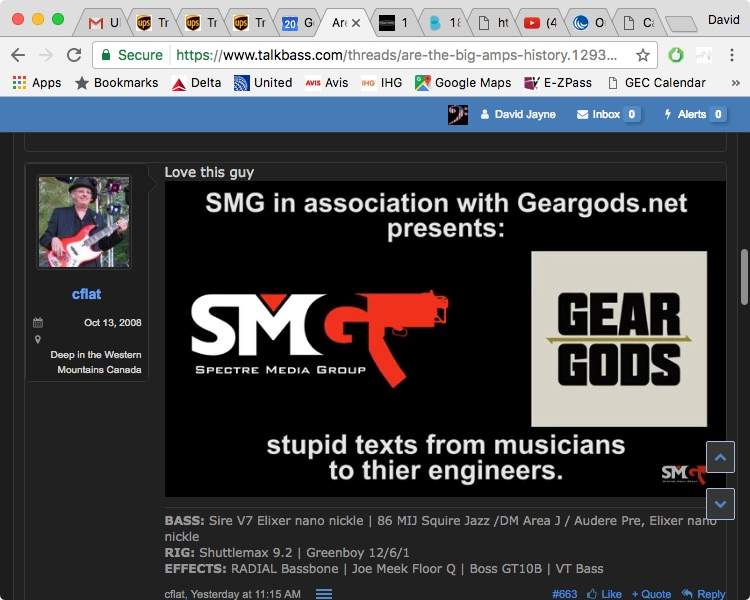Screen dimensions: 750x600
Task: Open the E-ZPass bookmark
Action: click(558, 83)
